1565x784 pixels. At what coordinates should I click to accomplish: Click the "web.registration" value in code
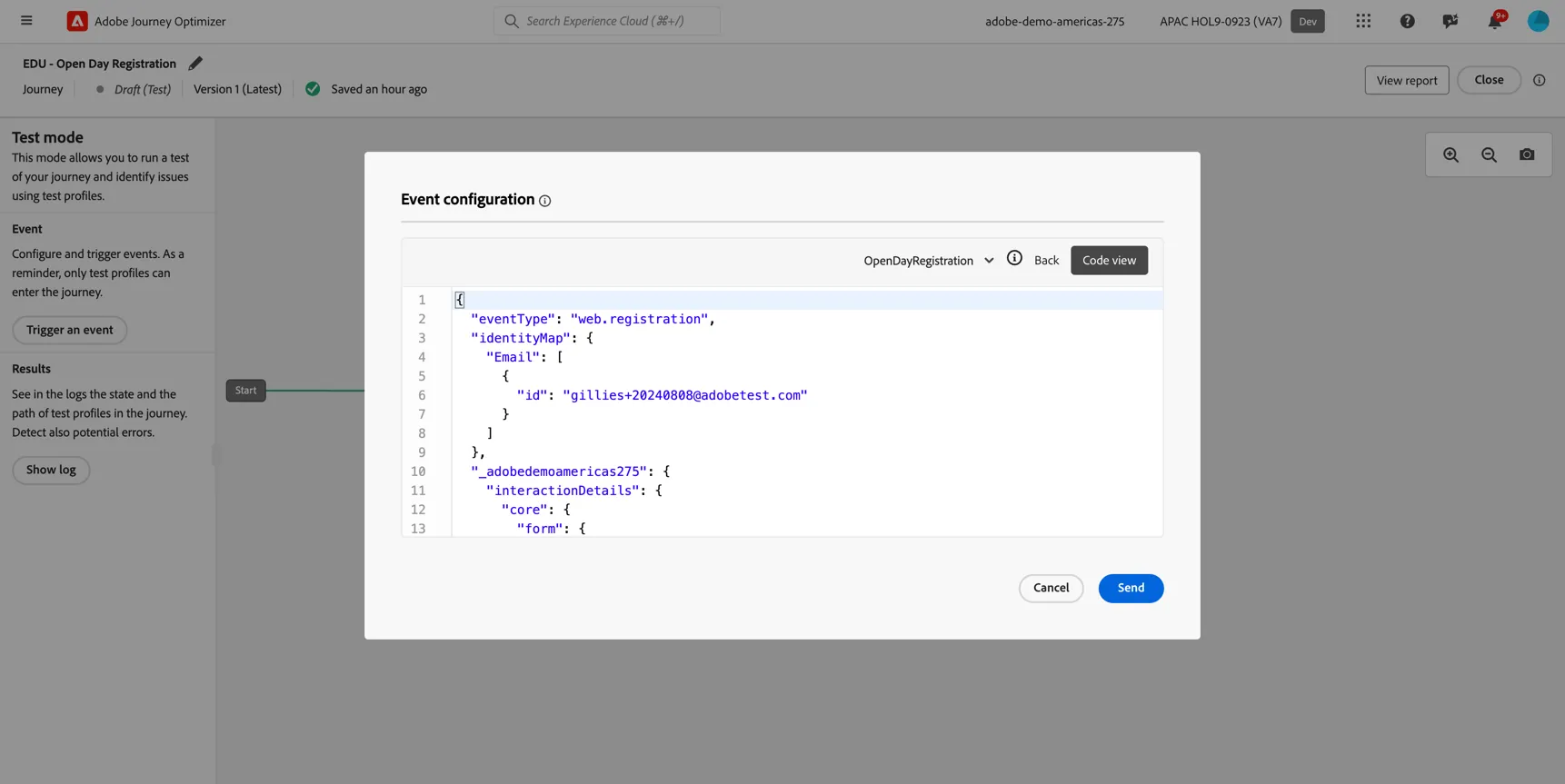(x=639, y=319)
